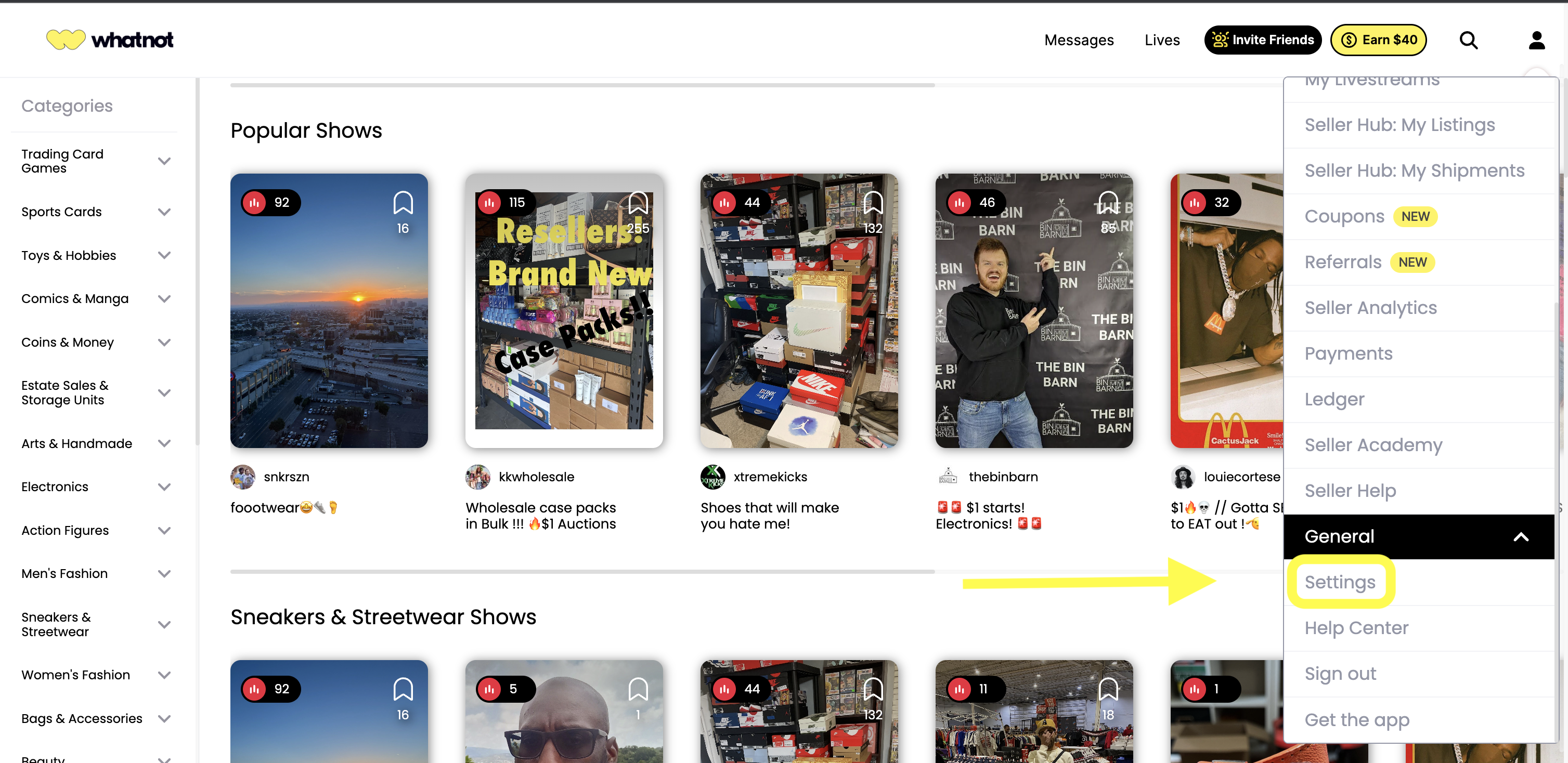This screenshot has height=763, width=1568.
Task: Click Invite Friends button
Action: tap(1262, 40)
